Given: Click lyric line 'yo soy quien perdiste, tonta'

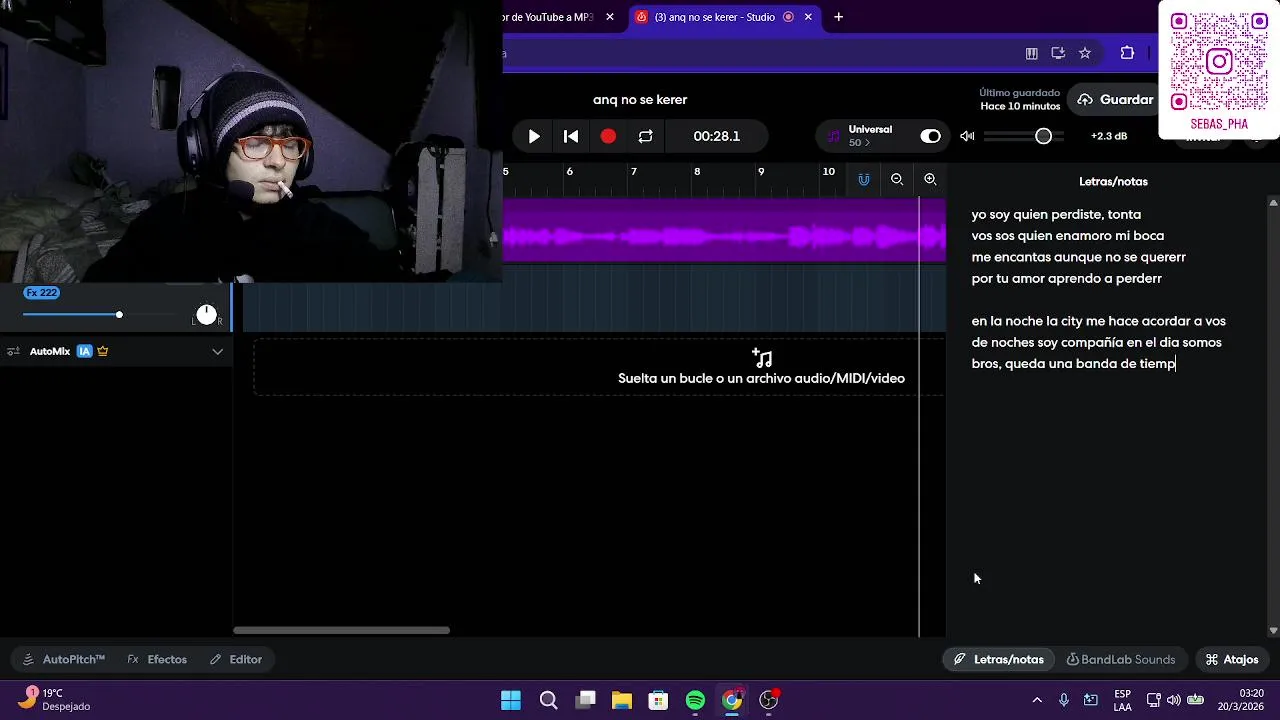Looking at the screenshot, I should pos(1056,214).
